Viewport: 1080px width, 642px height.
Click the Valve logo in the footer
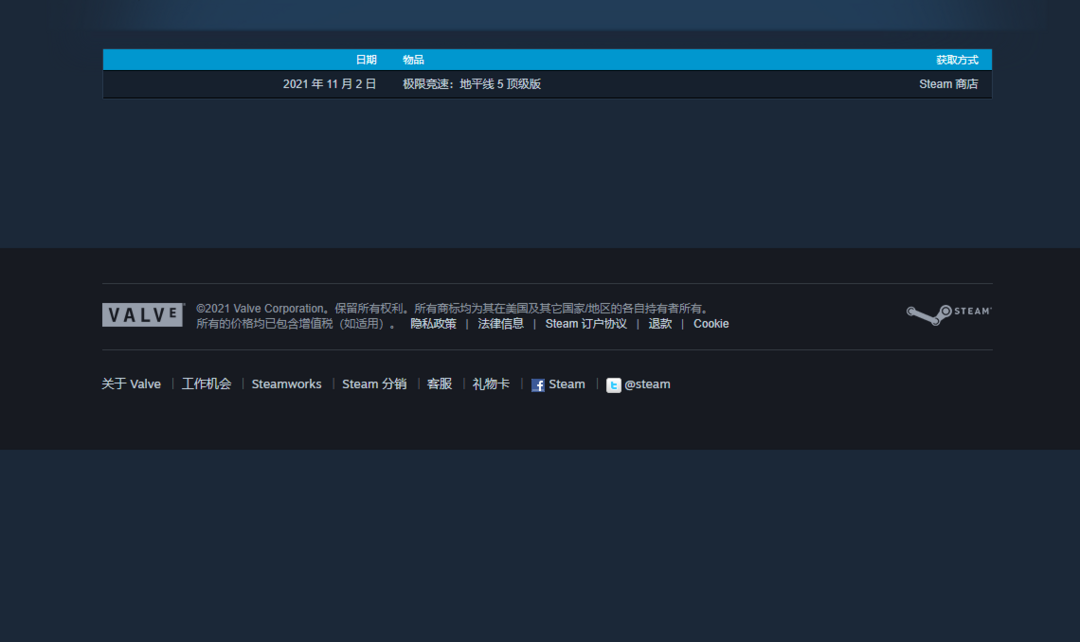(x=143, y=315)
